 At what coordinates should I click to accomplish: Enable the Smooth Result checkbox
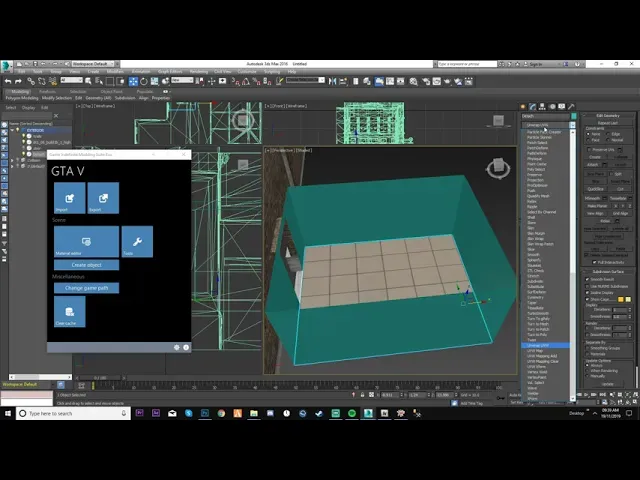click(x=588, y=279)
